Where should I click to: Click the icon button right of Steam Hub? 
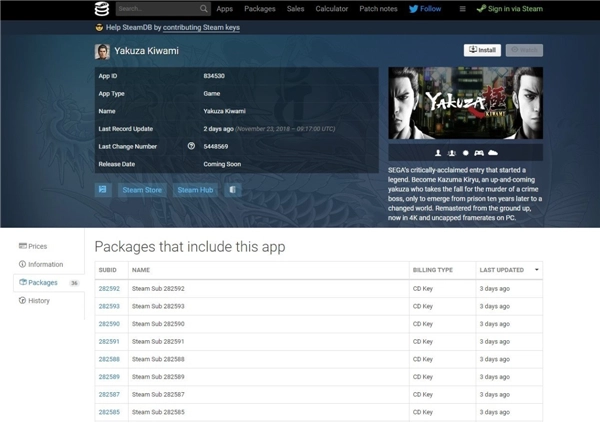tap(232, 189)
